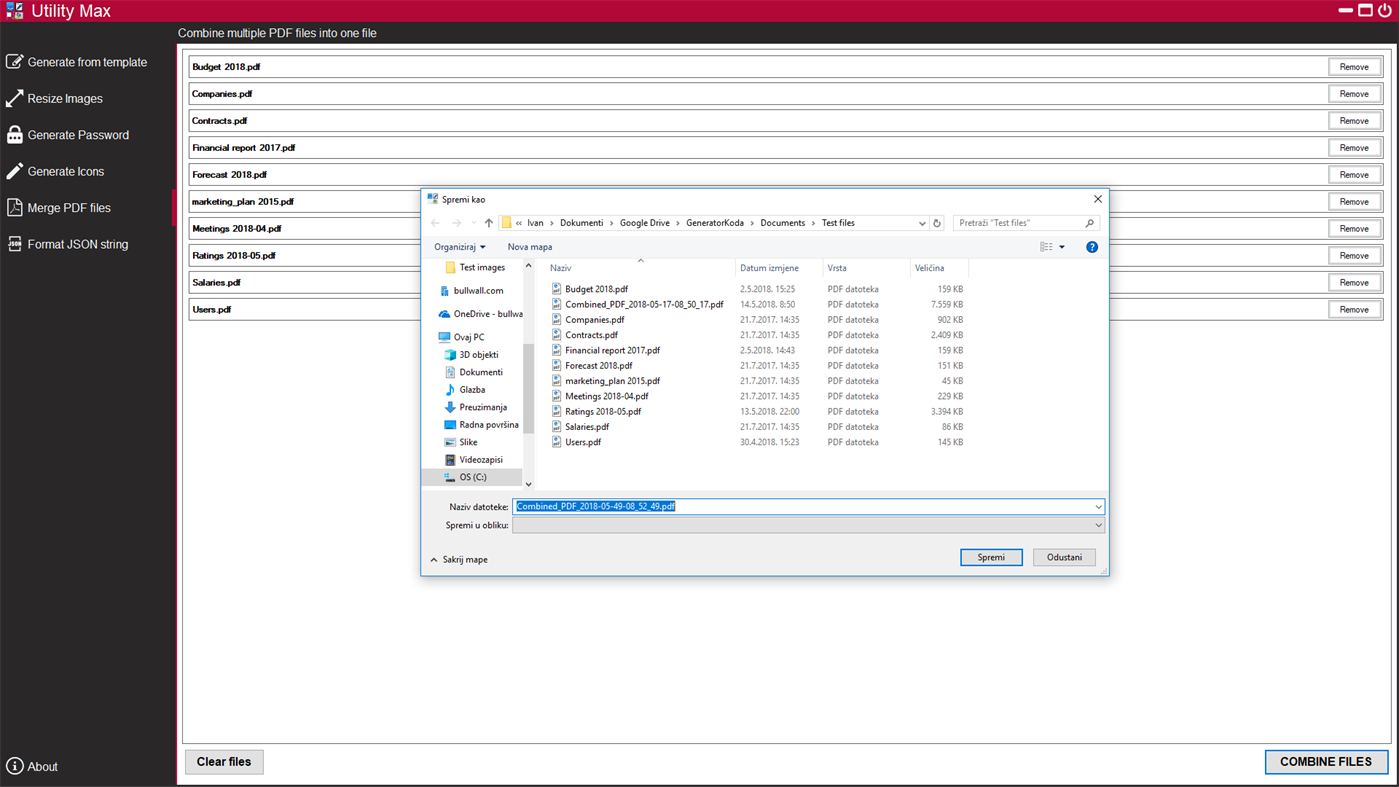This screenshot has width=1399, height=787.
Task: Click the Utility Max app logo
Action: point(14,10)
